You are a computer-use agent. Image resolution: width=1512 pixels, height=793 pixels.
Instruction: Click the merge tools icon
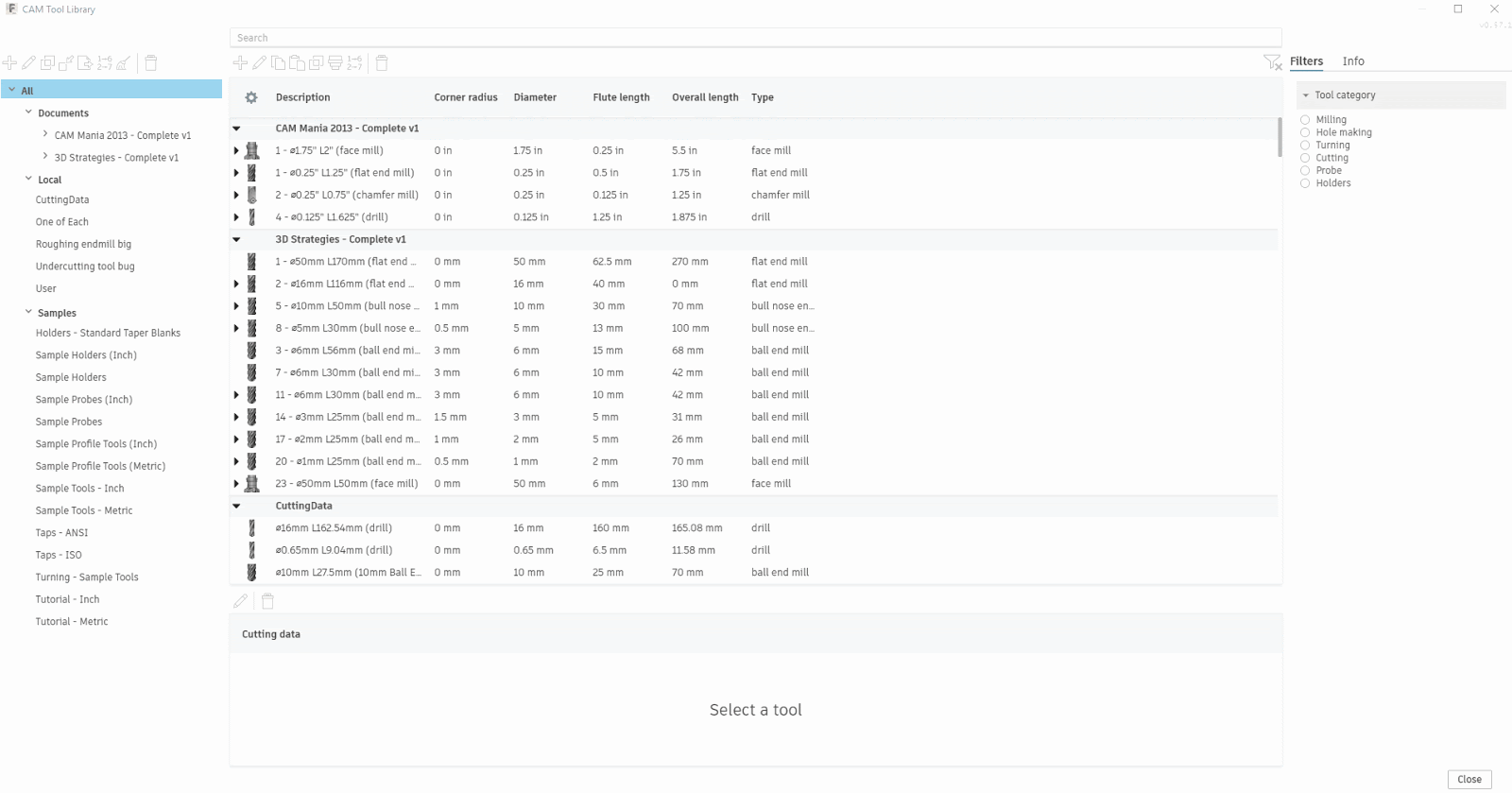click(x=335, y=63)
